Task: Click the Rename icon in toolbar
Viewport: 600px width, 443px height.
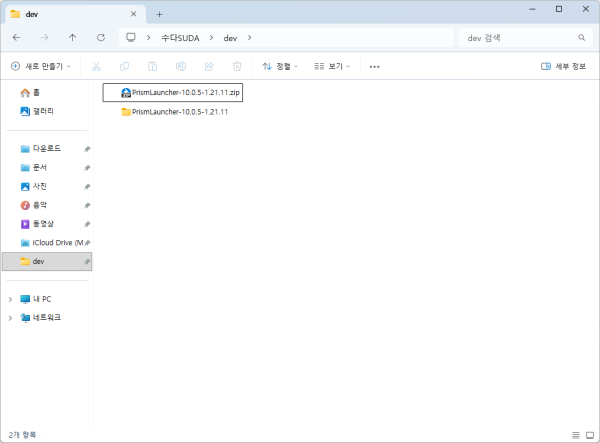Action: 181,67
